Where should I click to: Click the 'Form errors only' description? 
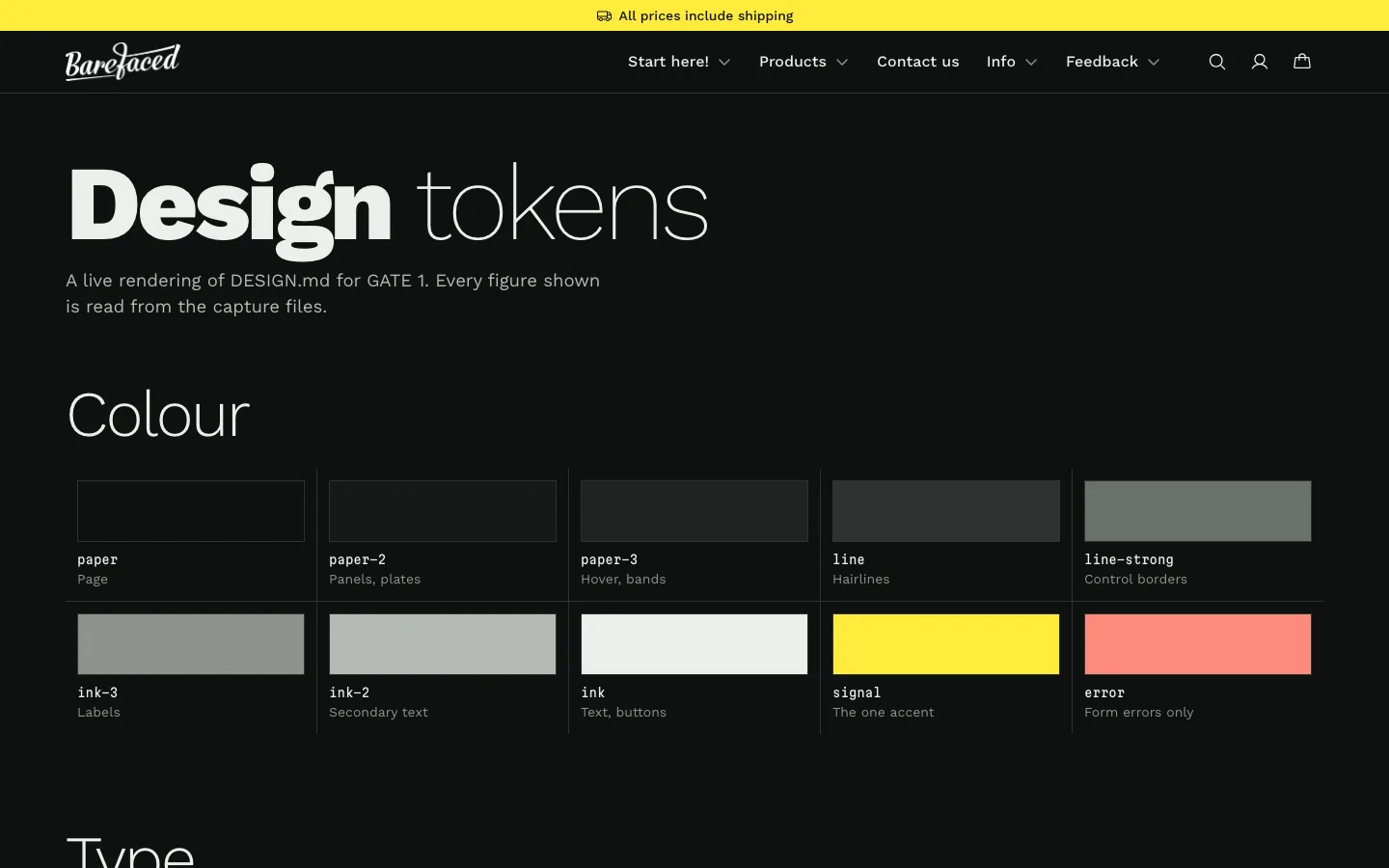tap(1139, 713)
